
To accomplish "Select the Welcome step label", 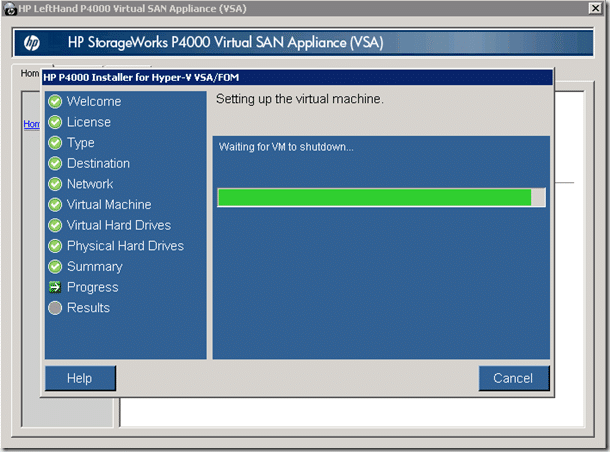I will click(x=94, y=102).
